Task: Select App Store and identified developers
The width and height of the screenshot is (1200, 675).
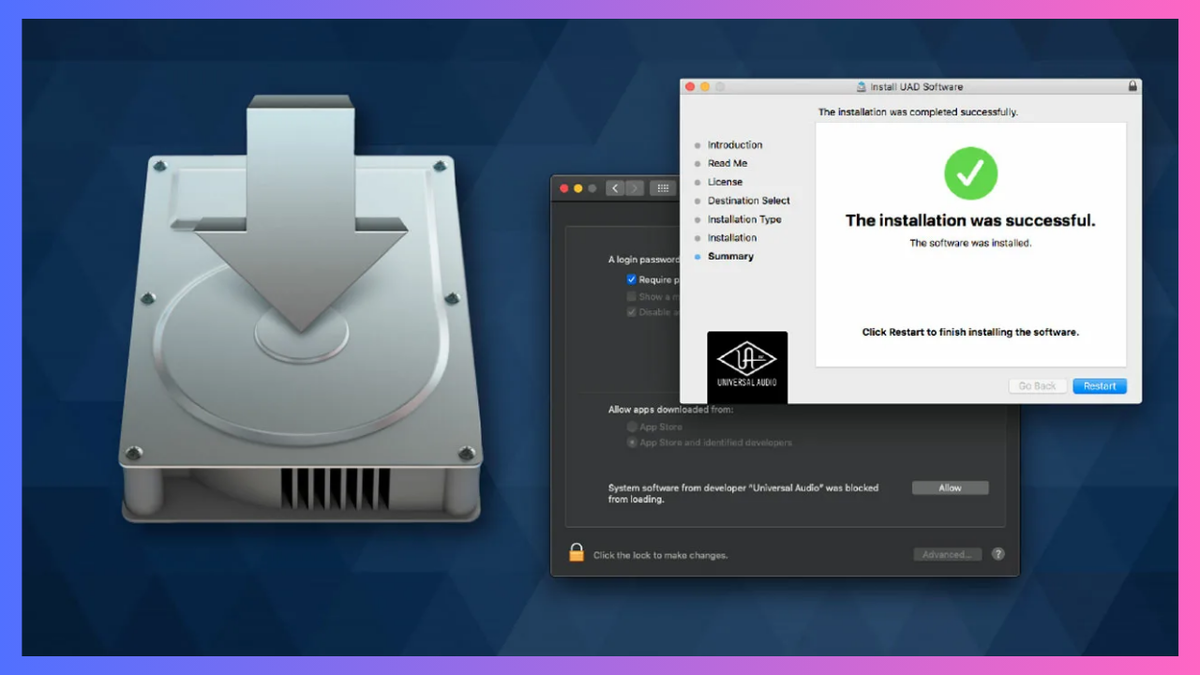Action: click(631, 442)
